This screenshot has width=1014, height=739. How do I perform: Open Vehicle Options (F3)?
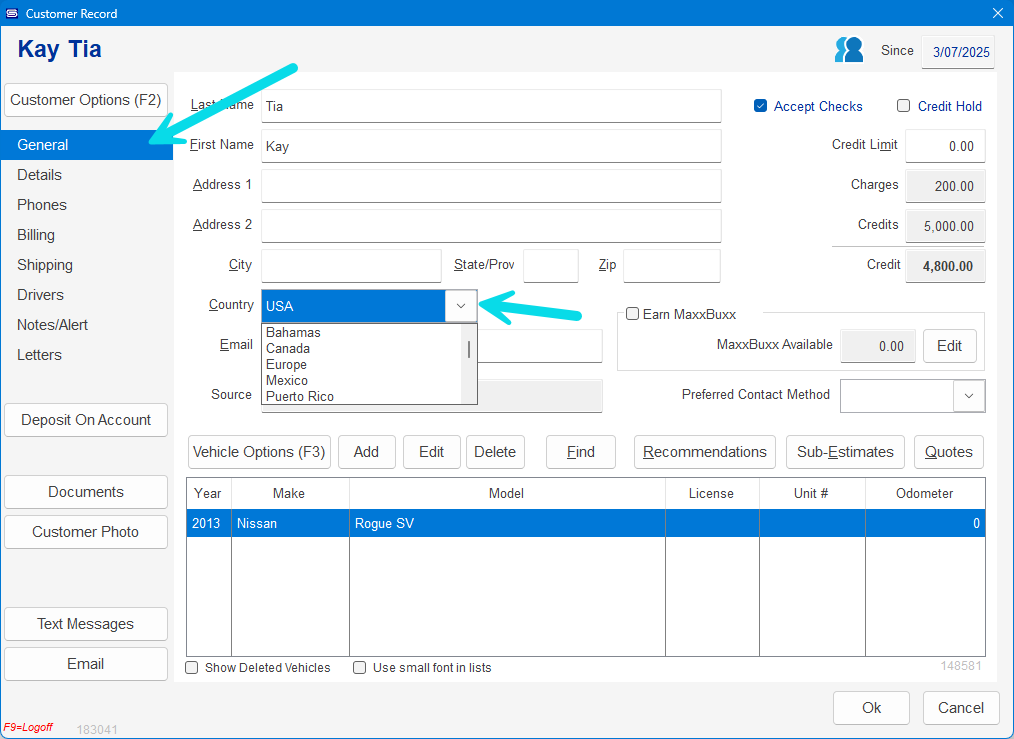pyautogui.click(x=259, y=452)
